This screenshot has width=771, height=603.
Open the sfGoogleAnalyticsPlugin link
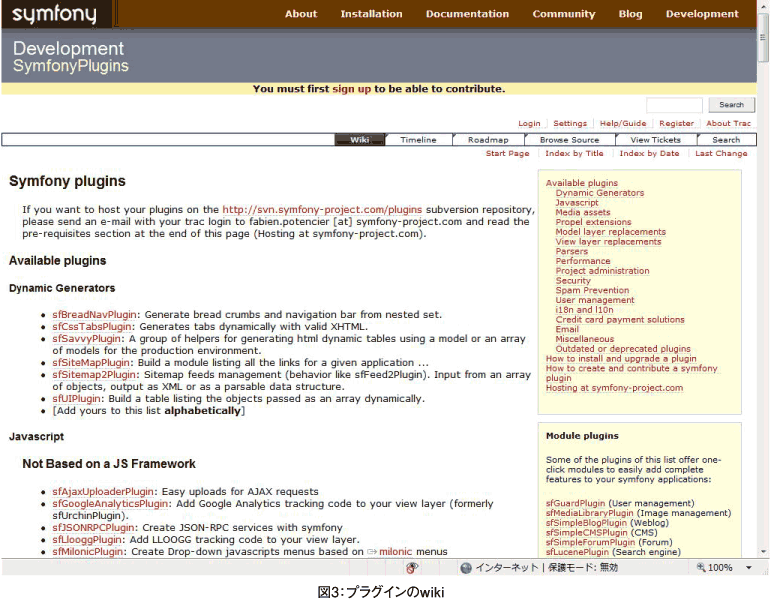tap(110, 504)
